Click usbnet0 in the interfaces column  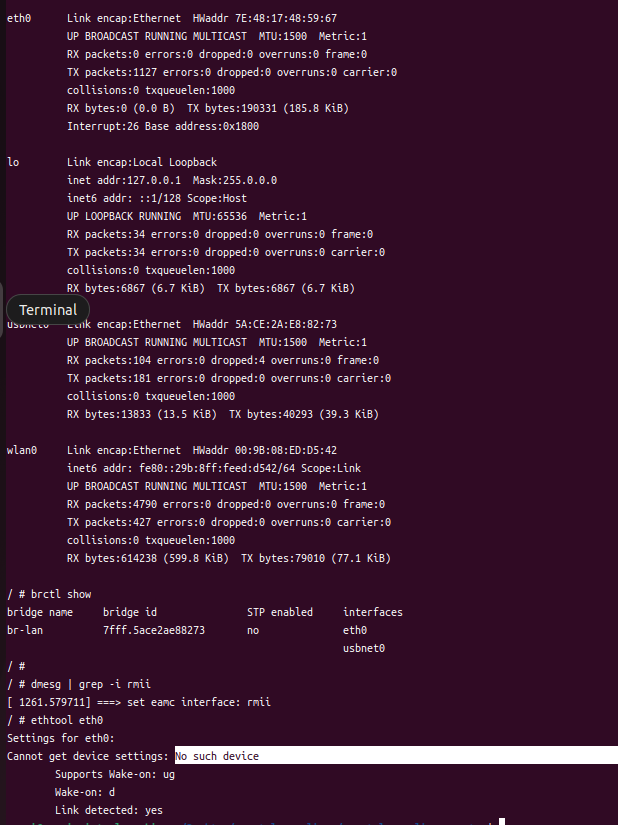[x=364, y=648]
